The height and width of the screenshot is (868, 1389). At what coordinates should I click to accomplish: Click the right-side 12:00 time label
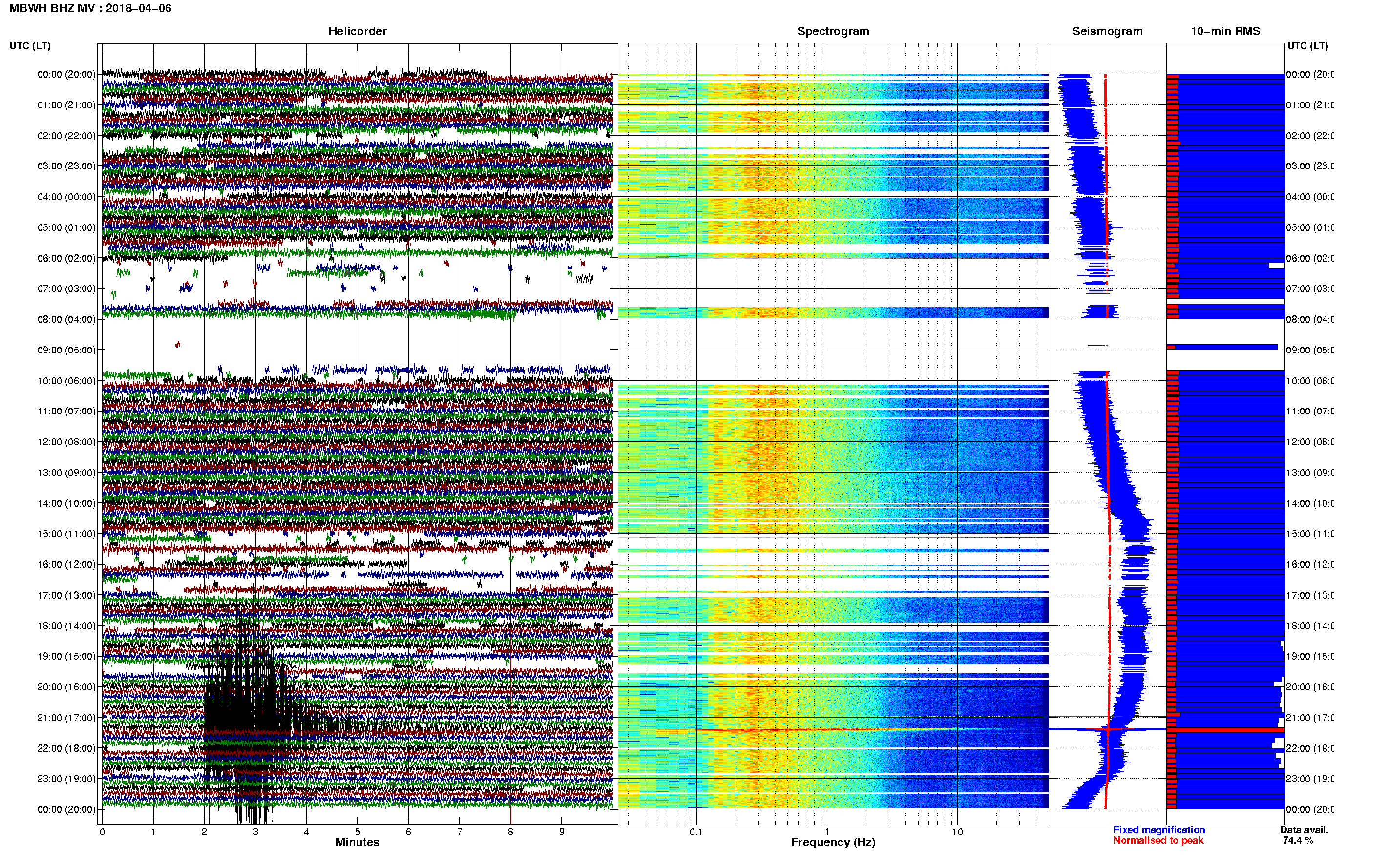point(1310,442)
